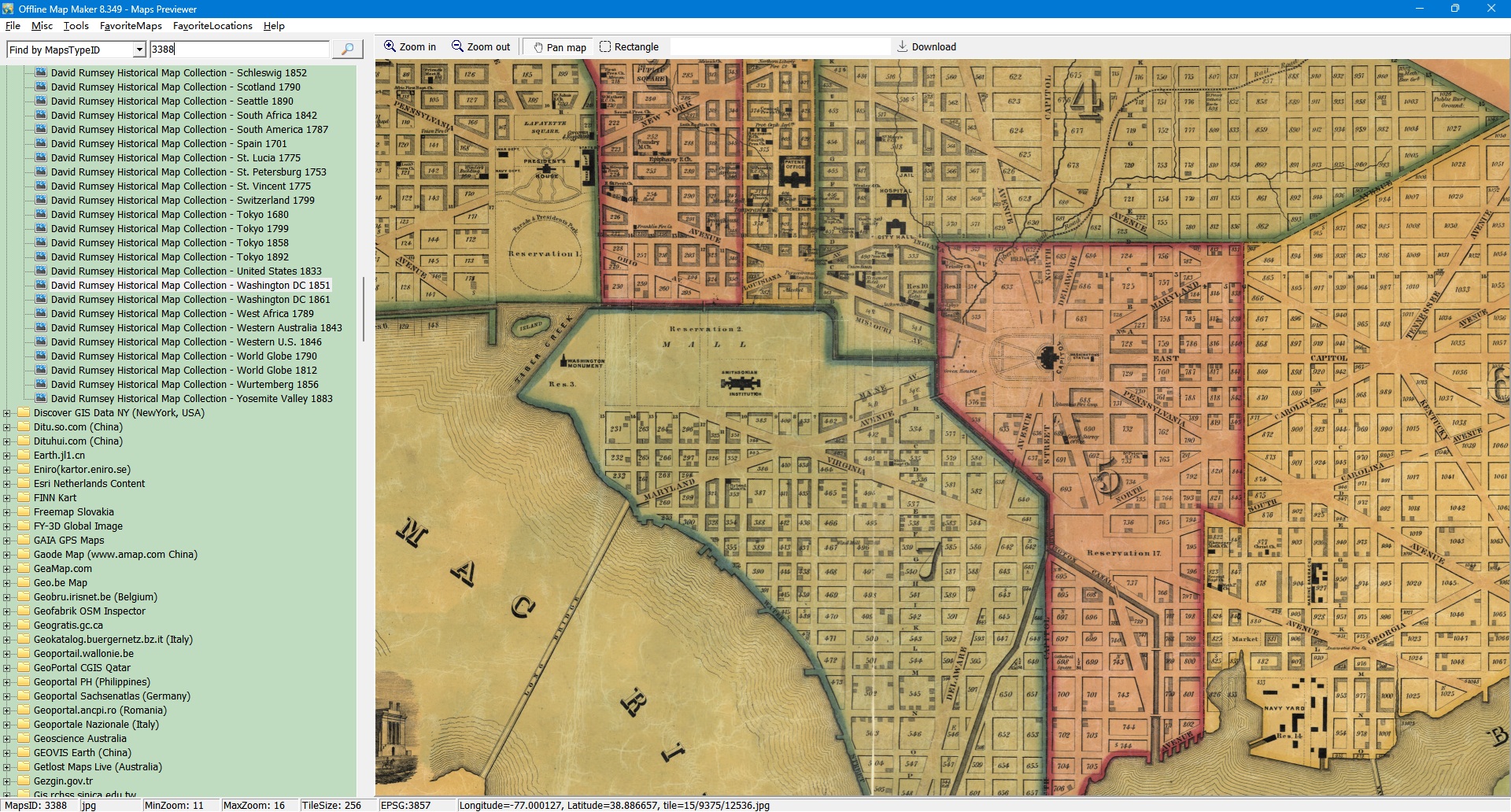Open the File menu
1511x812 pixels.
[13, 26]
